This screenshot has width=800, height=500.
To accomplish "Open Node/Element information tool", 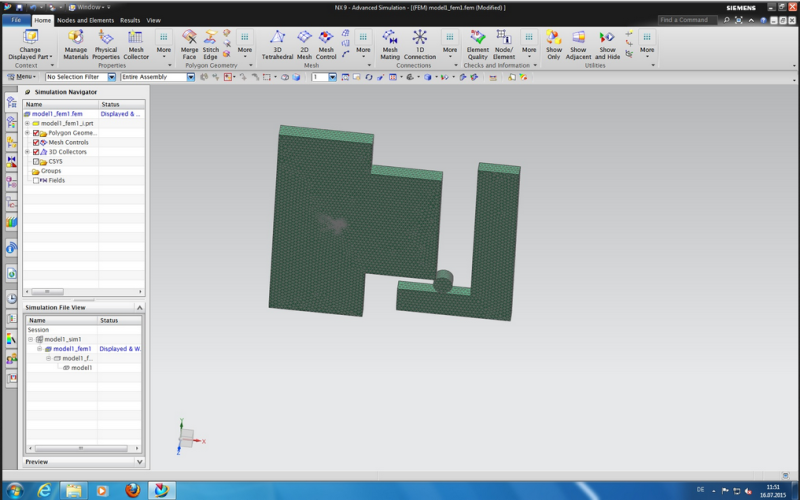I will (504, 44).
